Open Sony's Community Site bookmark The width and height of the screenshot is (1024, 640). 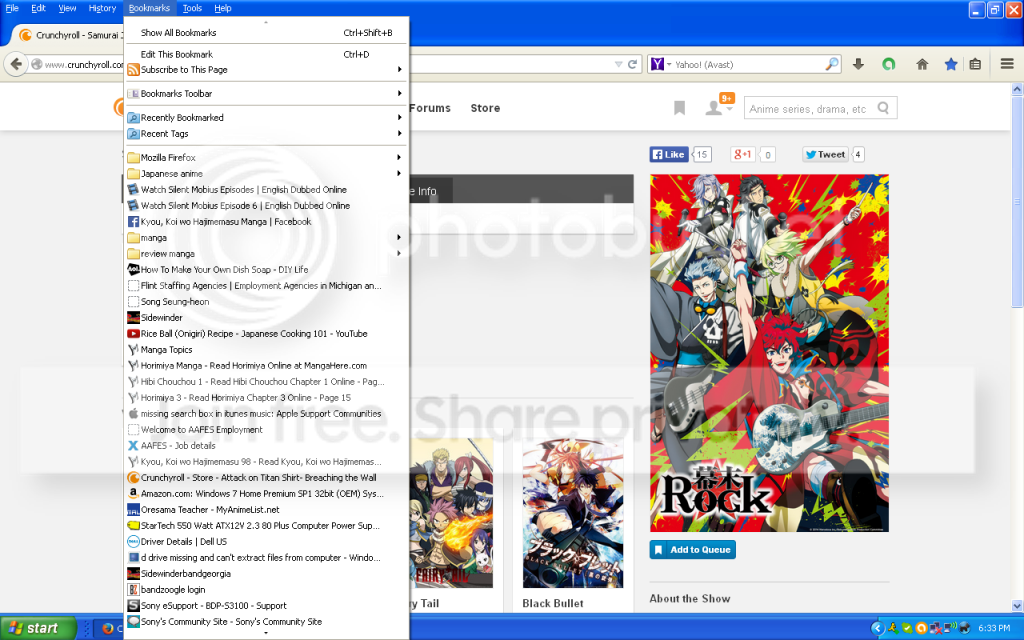tap(266, 622)
